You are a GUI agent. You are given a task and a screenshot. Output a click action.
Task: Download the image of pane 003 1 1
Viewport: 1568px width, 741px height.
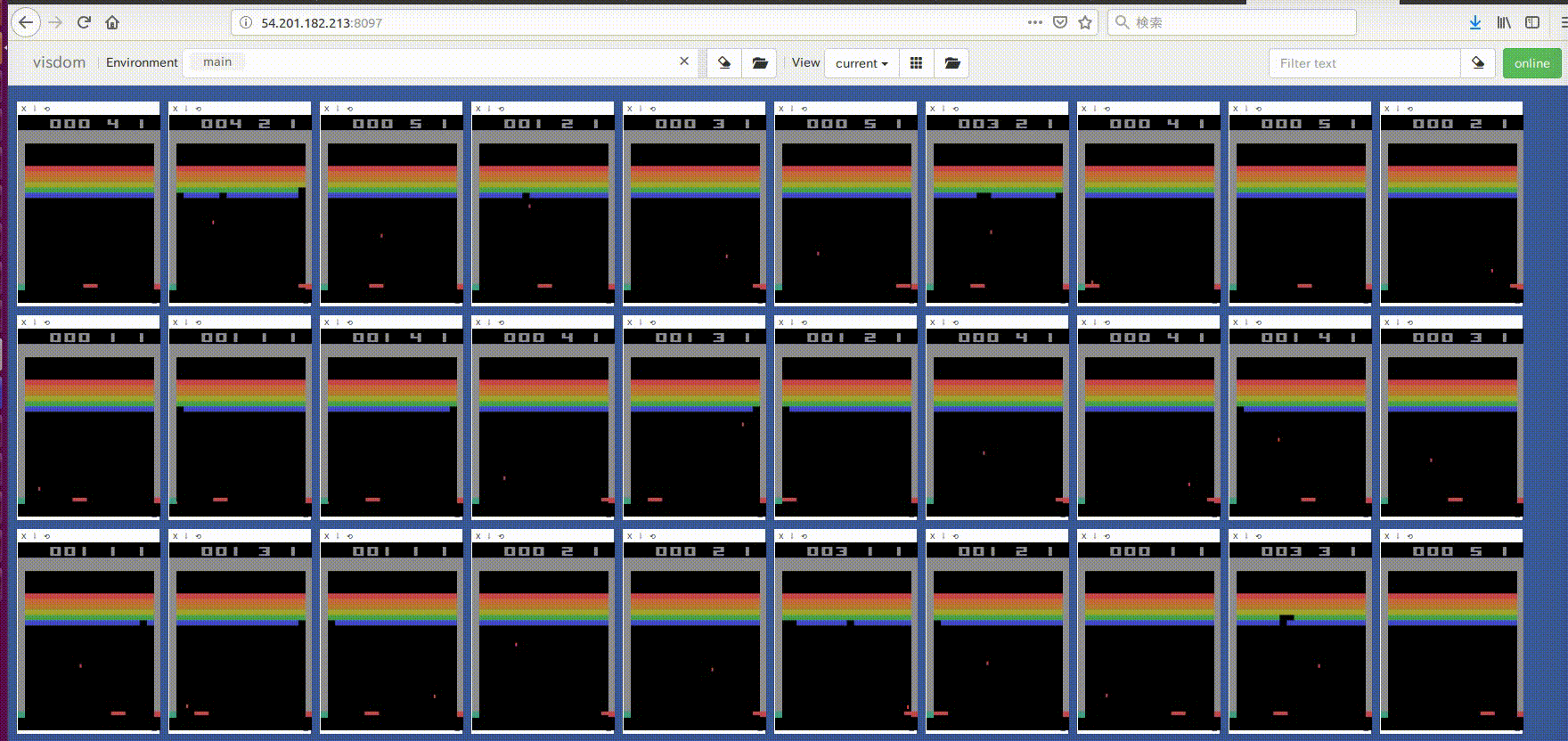click(x=792, y=536)
